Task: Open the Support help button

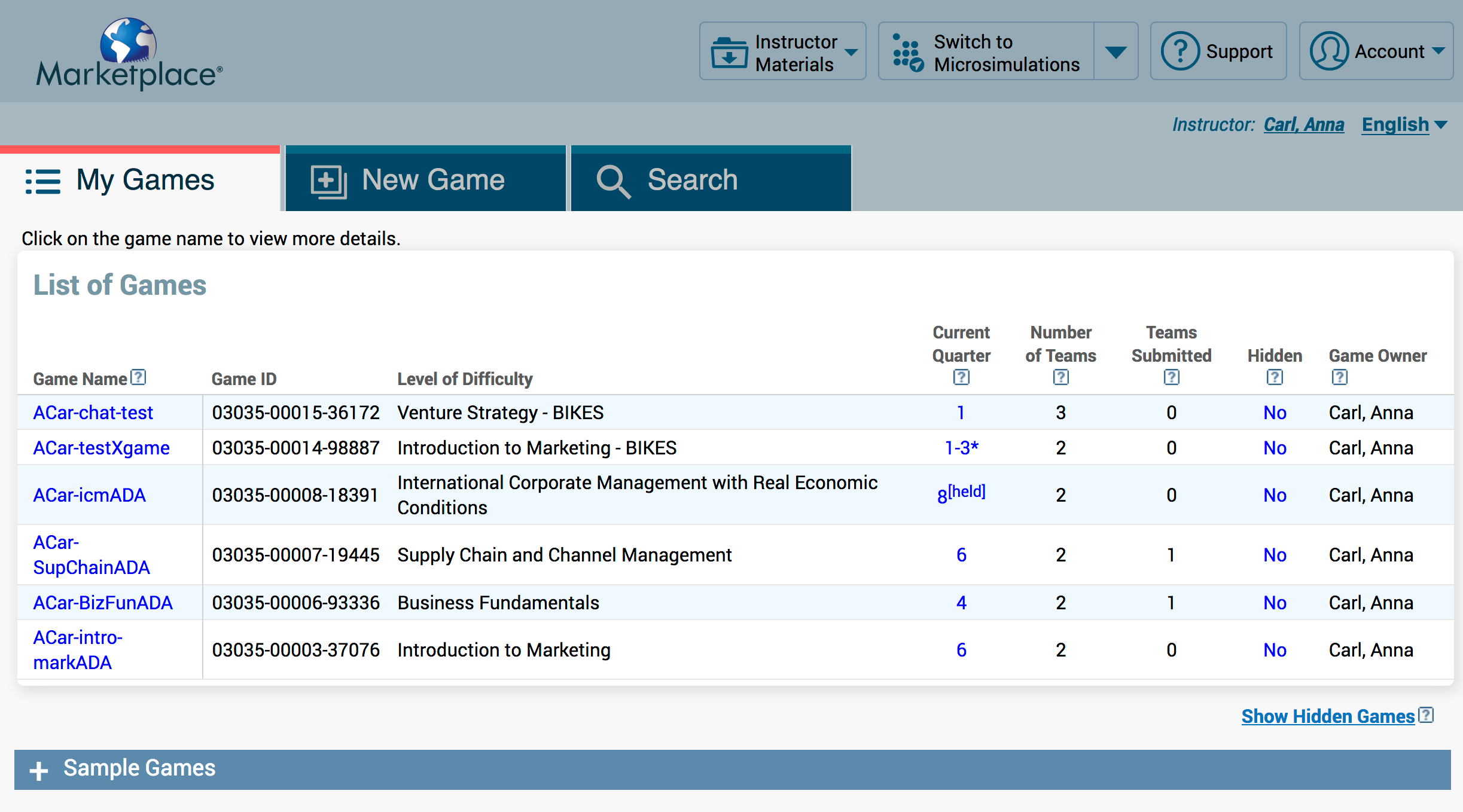Action: coord(1218,51)
